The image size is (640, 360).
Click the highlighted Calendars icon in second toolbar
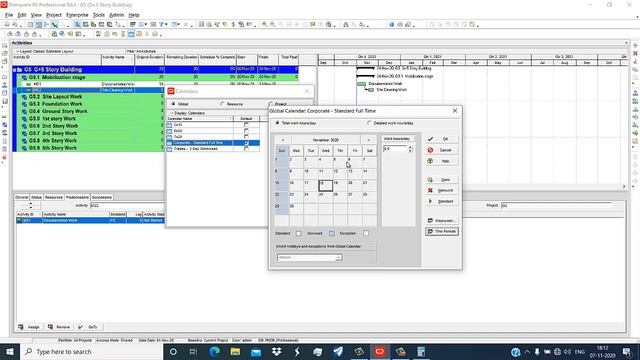click(x=131, y=34)
